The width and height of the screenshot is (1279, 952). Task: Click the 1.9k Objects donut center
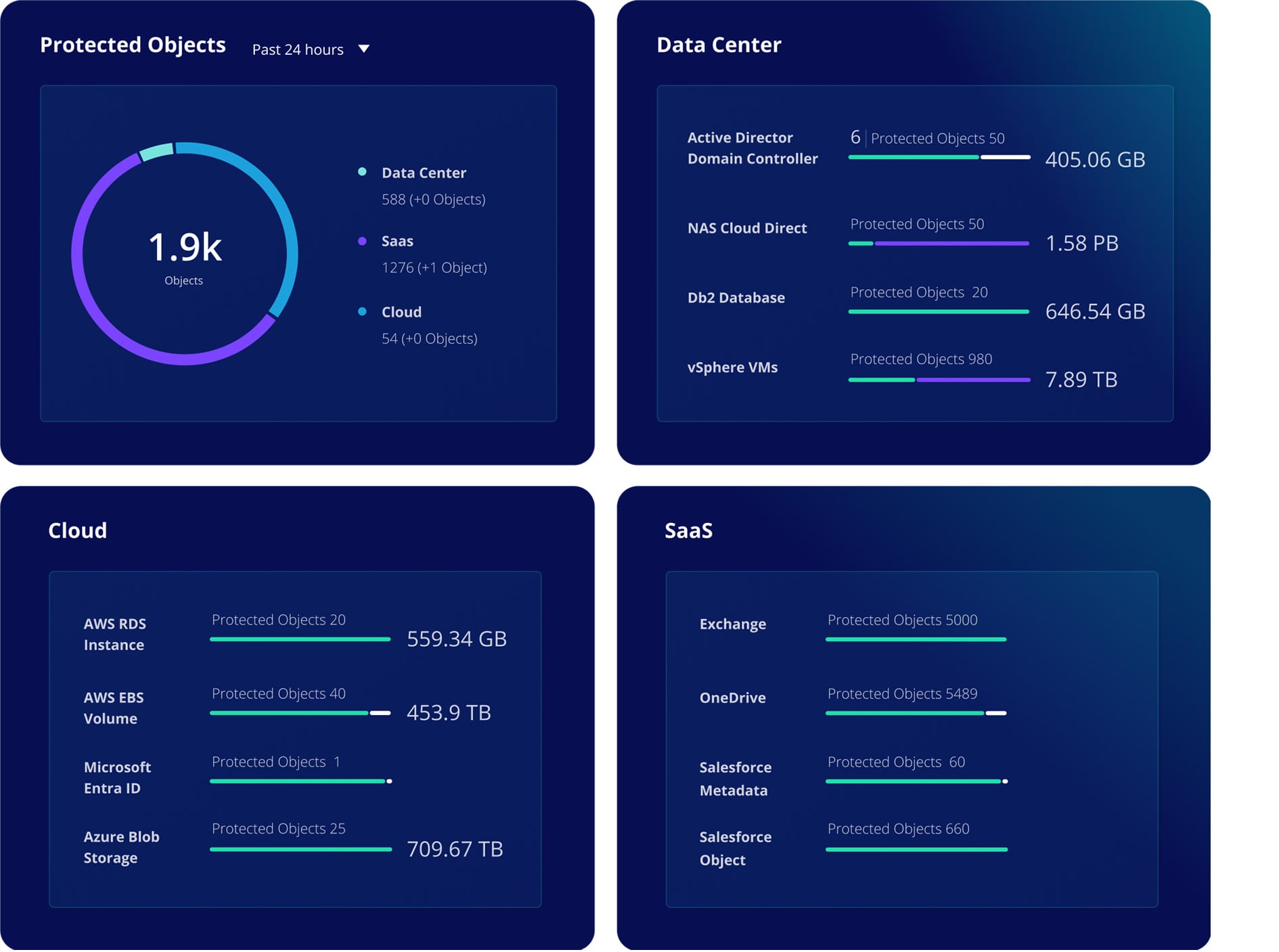[184, 254]
